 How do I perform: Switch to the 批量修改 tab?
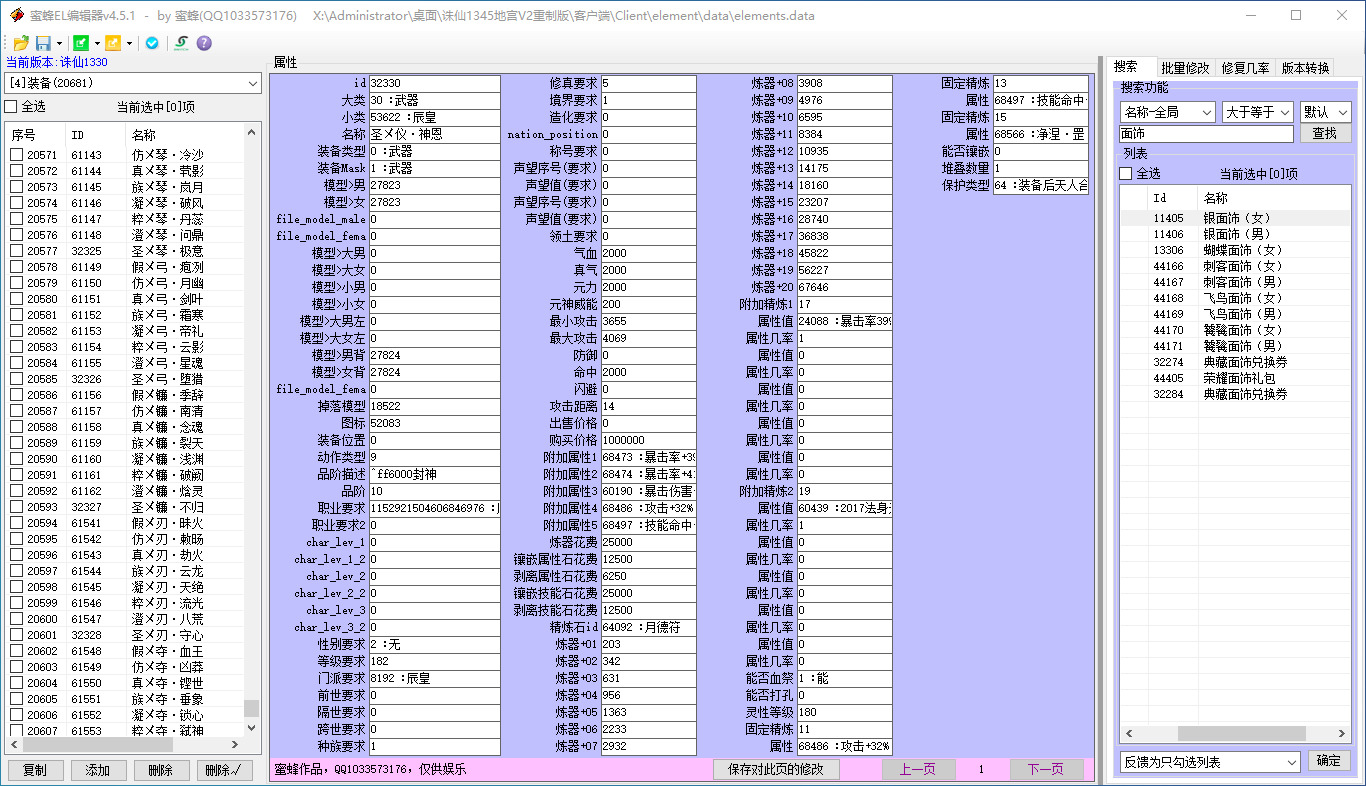coord(1185,68)
